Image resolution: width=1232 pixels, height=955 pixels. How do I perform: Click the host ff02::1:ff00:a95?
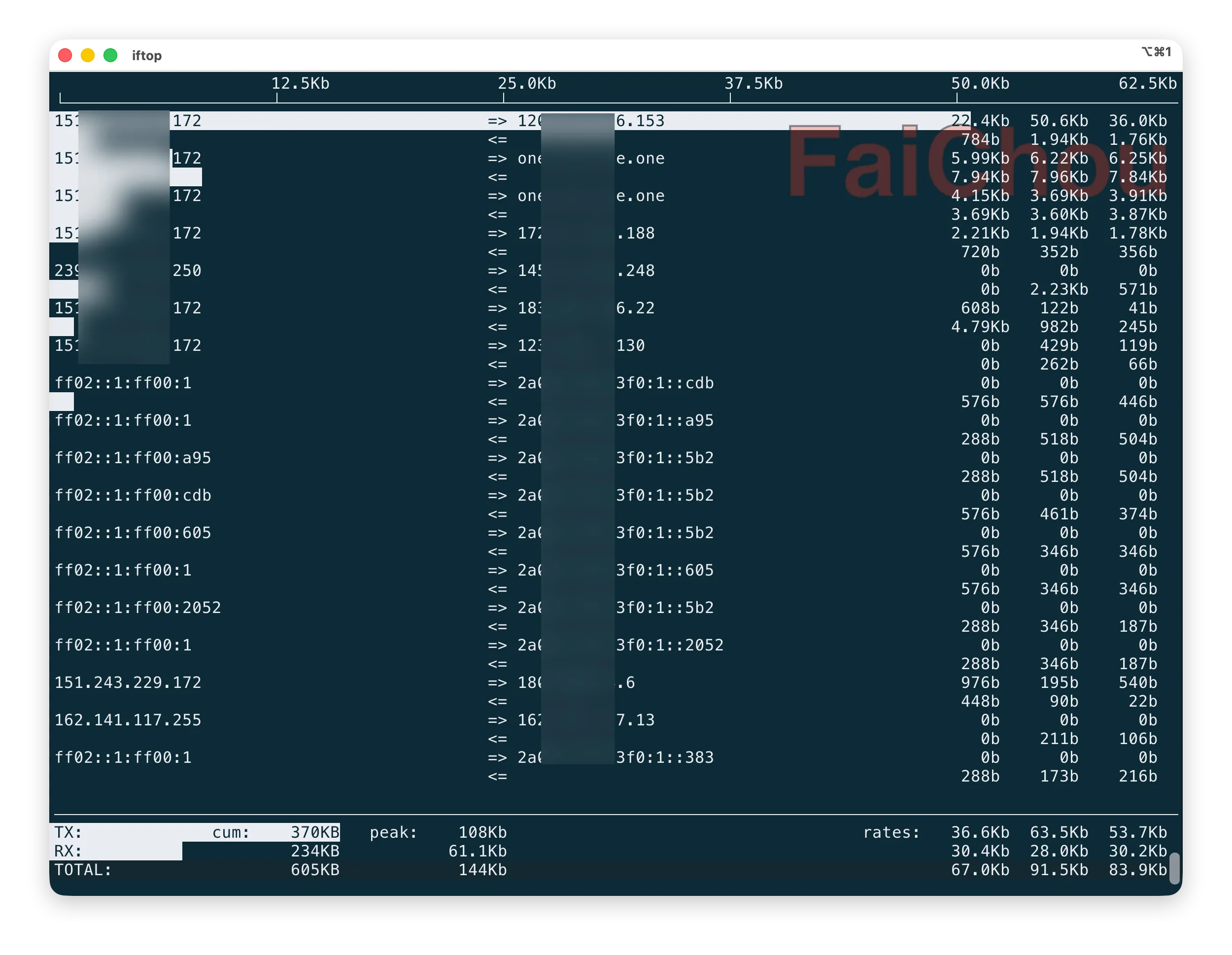(133, 457)
